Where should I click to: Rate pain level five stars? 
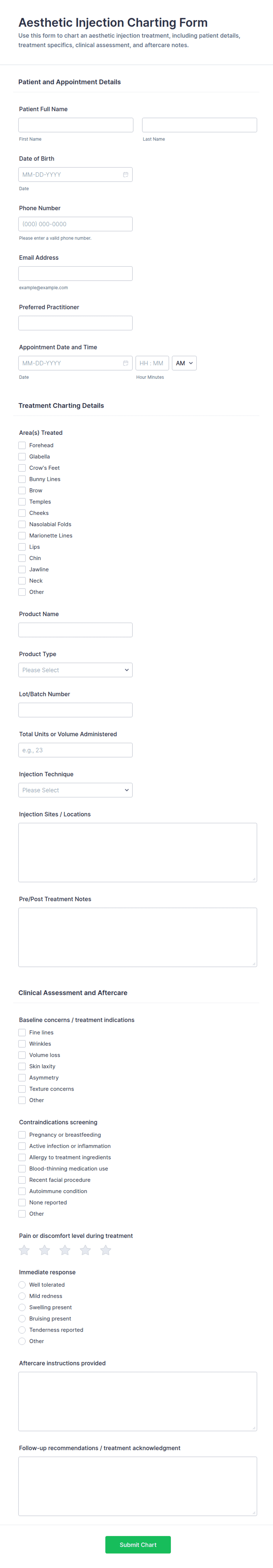106,1250
